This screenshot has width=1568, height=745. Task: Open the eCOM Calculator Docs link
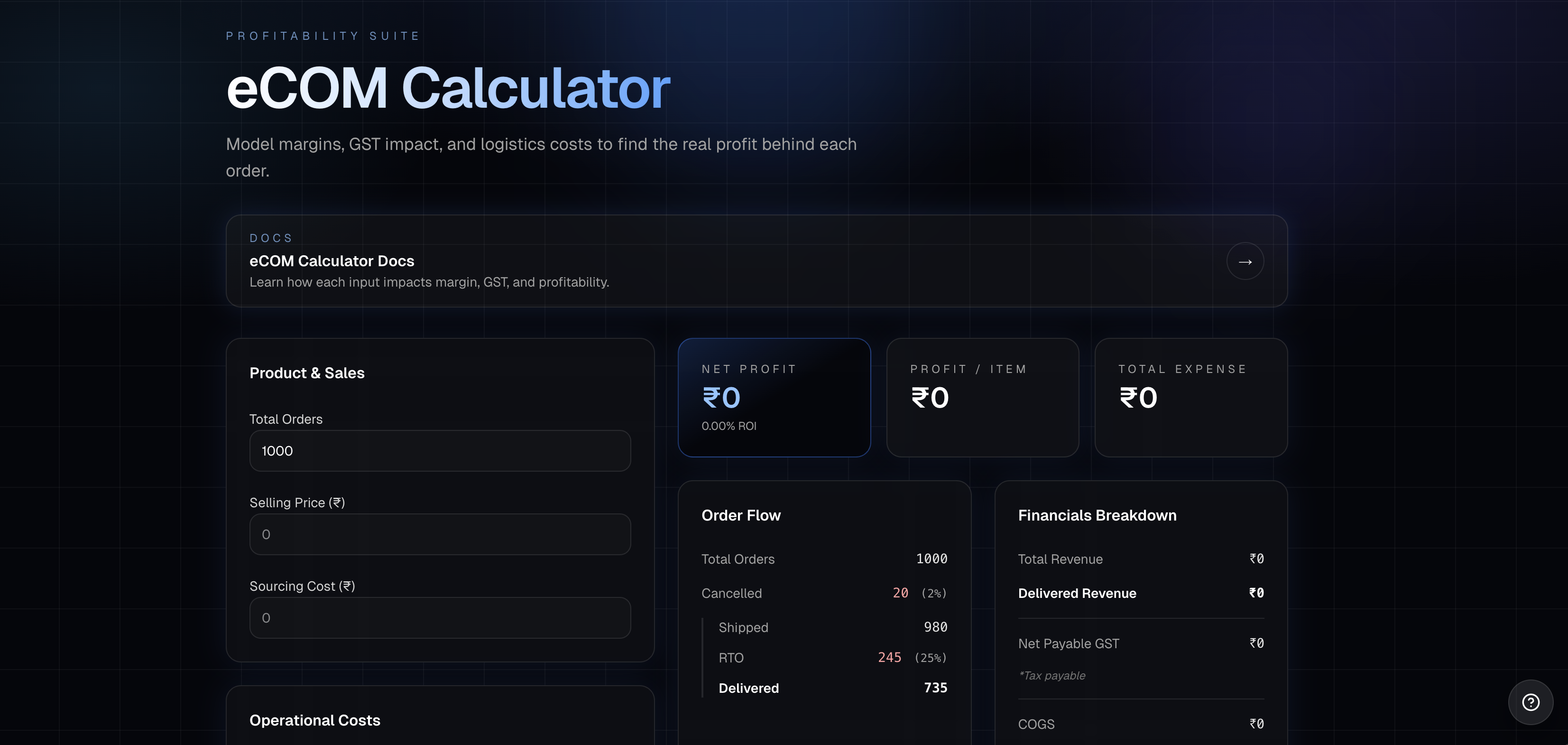332,261
